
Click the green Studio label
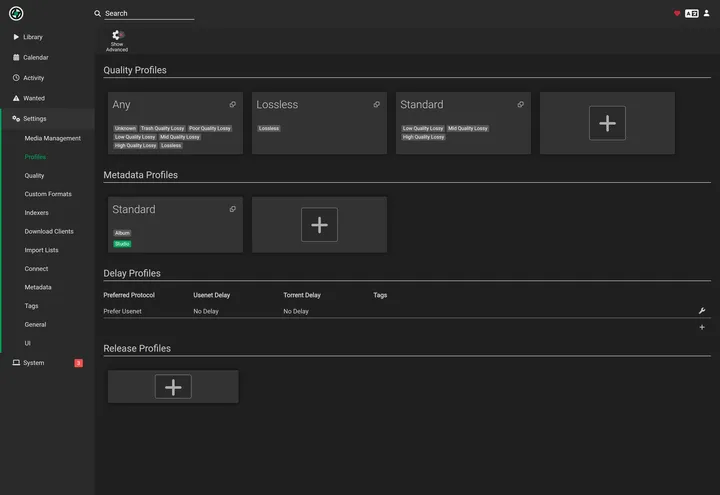coord(122,244)
